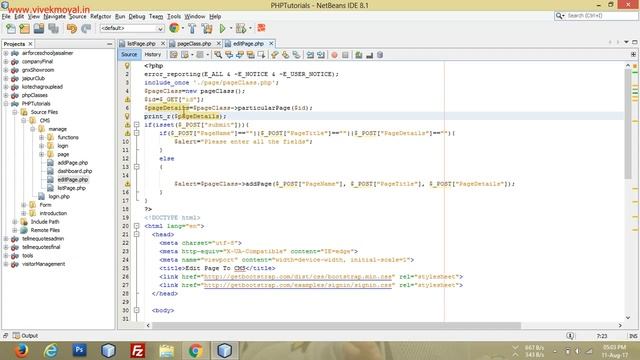Expand the functions folder
The image size is (640, 360).
pos(41,138)
